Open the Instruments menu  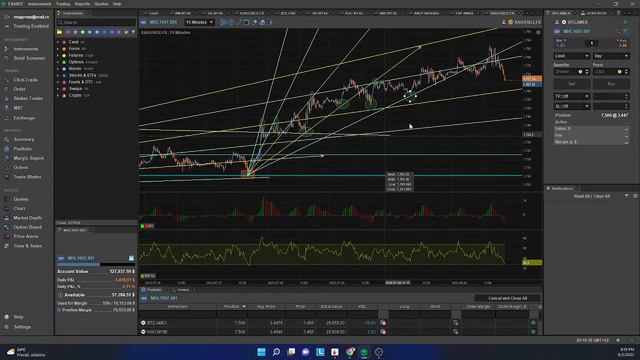(39, 4)
